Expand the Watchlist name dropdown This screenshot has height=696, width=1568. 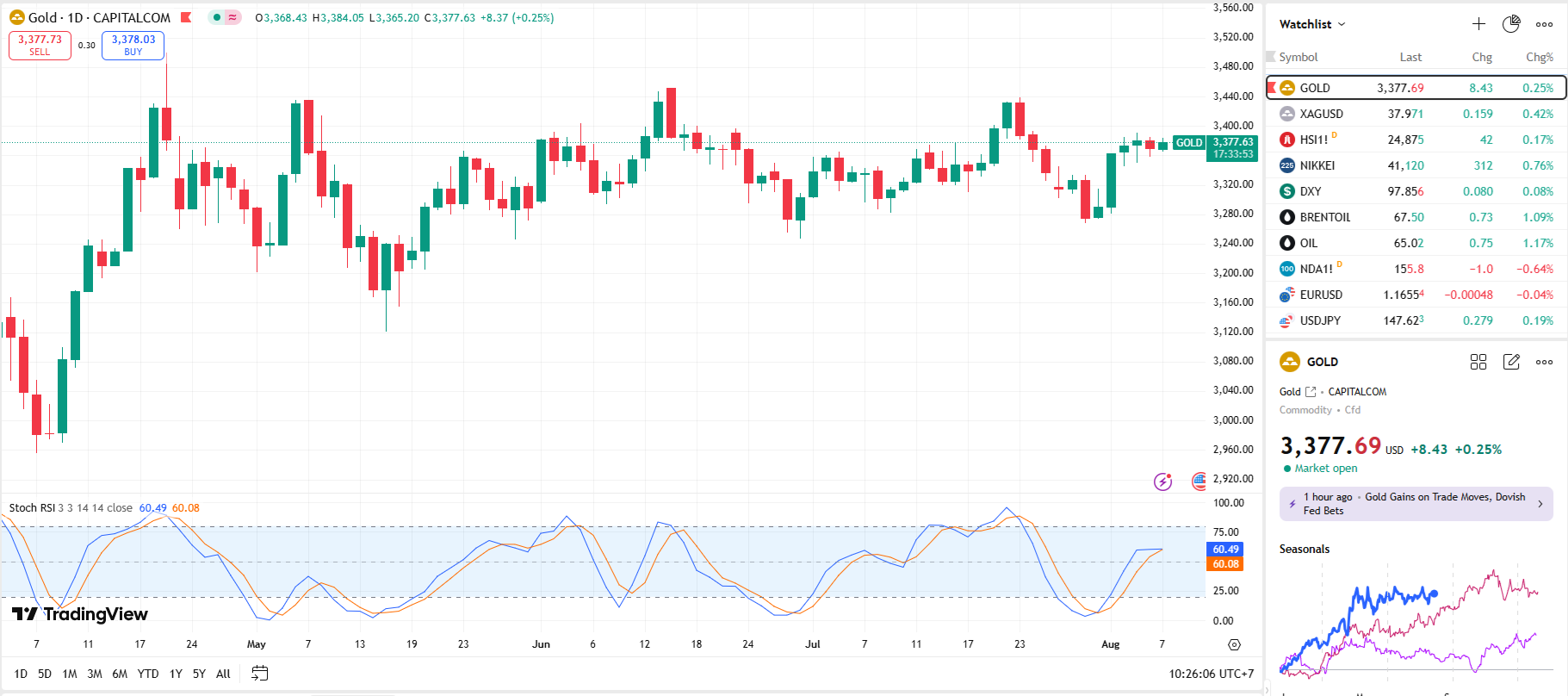click(1312, 24)
